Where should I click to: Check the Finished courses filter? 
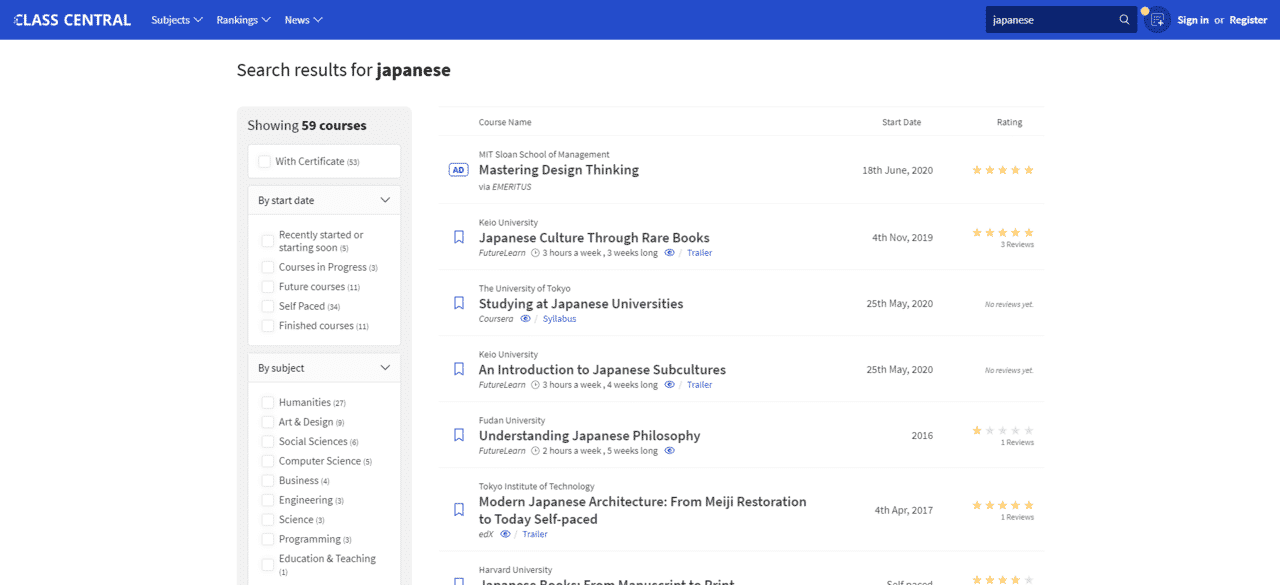pyautogui.click(x=268, y=326)
